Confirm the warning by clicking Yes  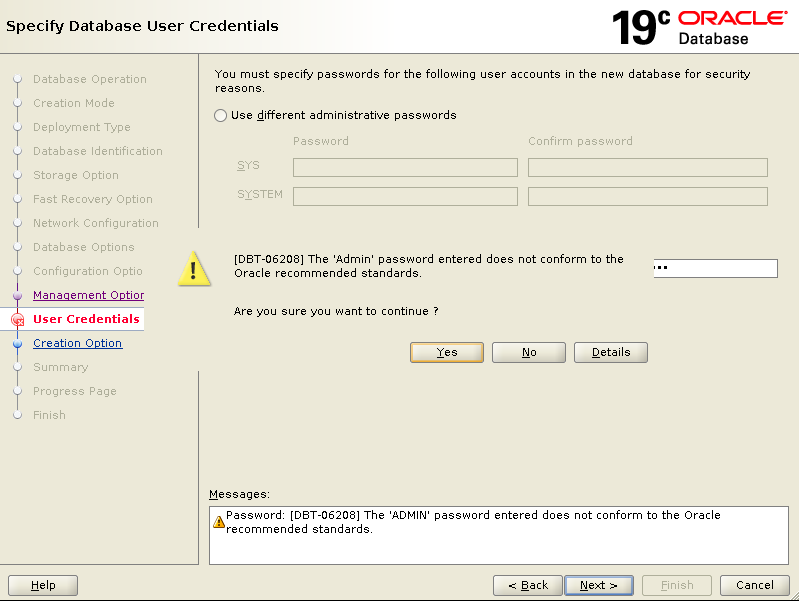click(446, 352)
